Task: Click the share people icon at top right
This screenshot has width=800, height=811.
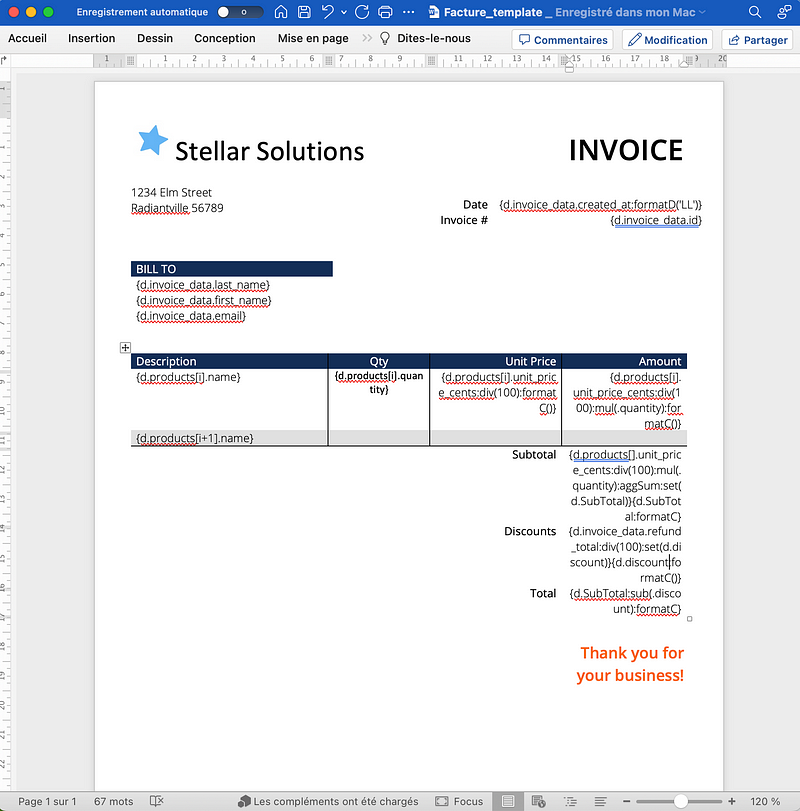Action: click(x=784, y=12)
